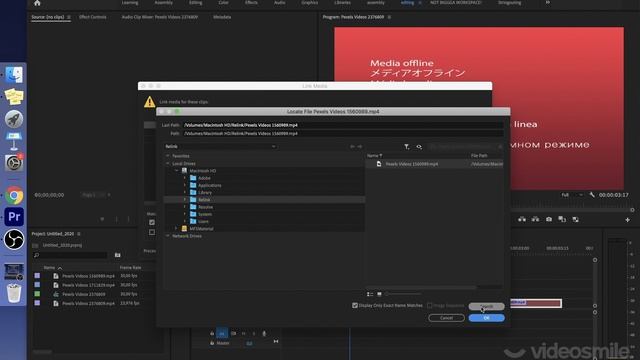
Task: Open Program monitor wrench settings
Action: (x=592, y=195)
